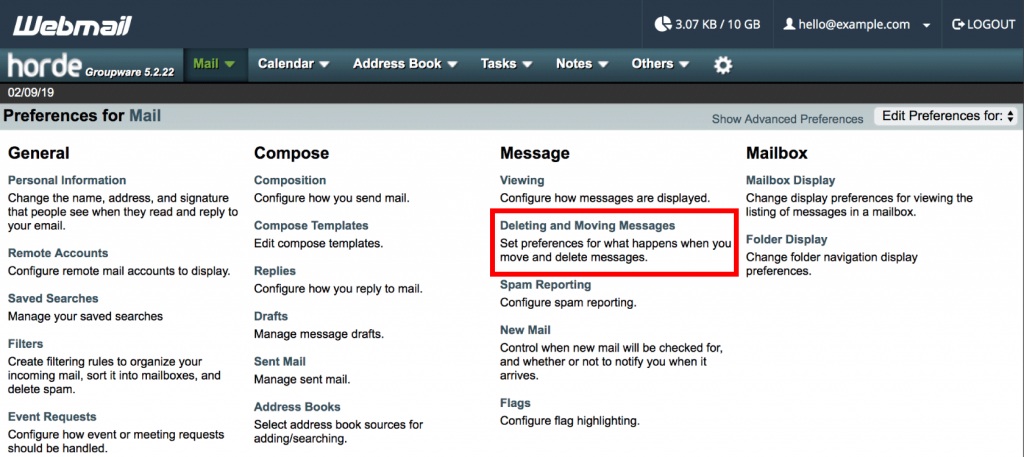Expand the Calendar menu

tap(293, 64)
